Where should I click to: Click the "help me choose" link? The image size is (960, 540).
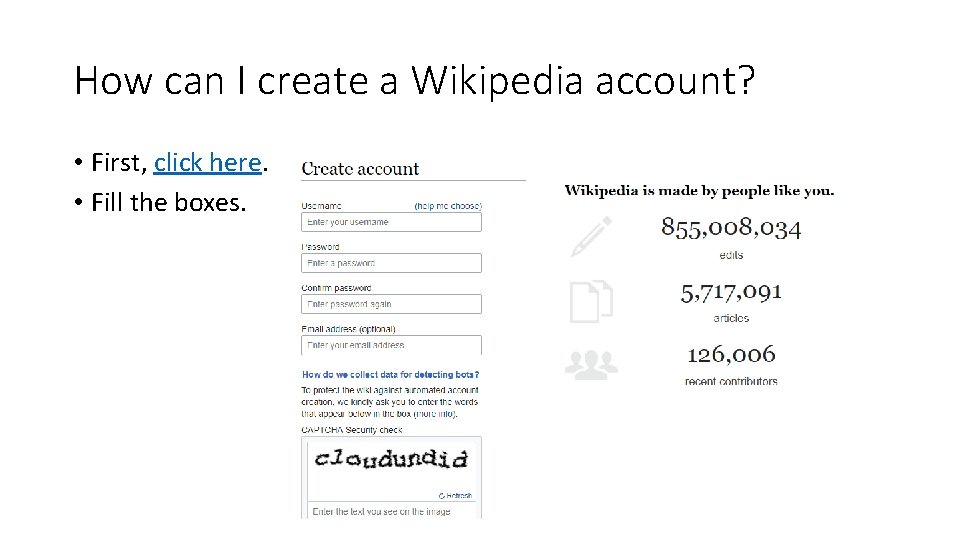coord(447,205)
